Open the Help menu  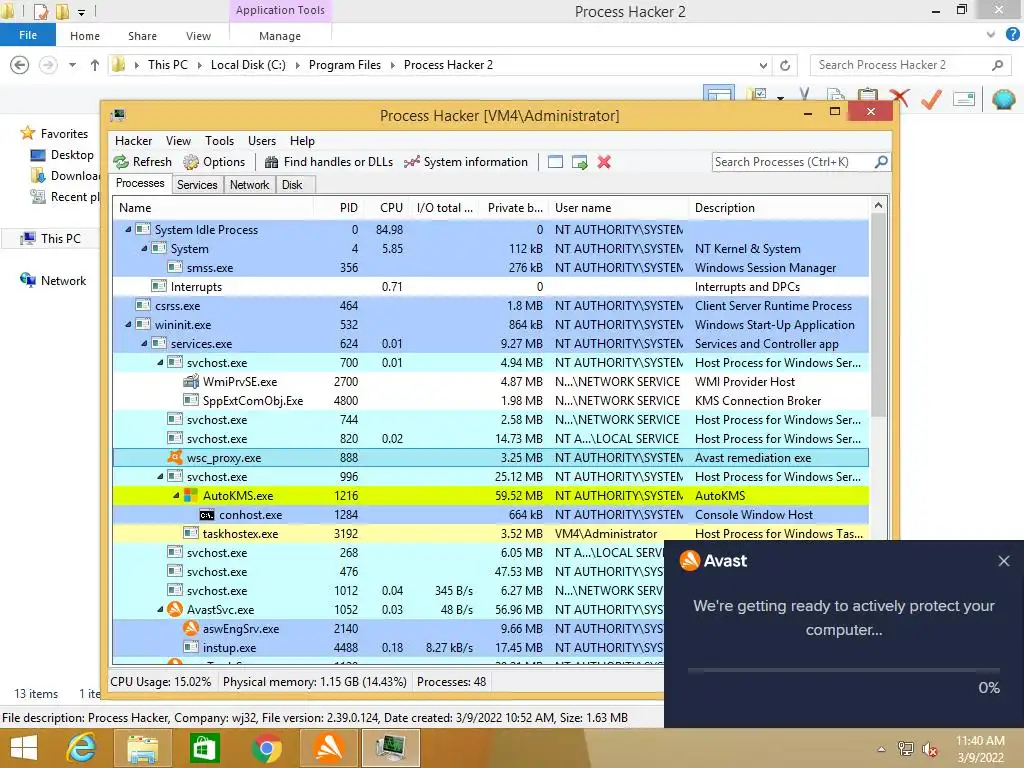(x=302, y=140)
